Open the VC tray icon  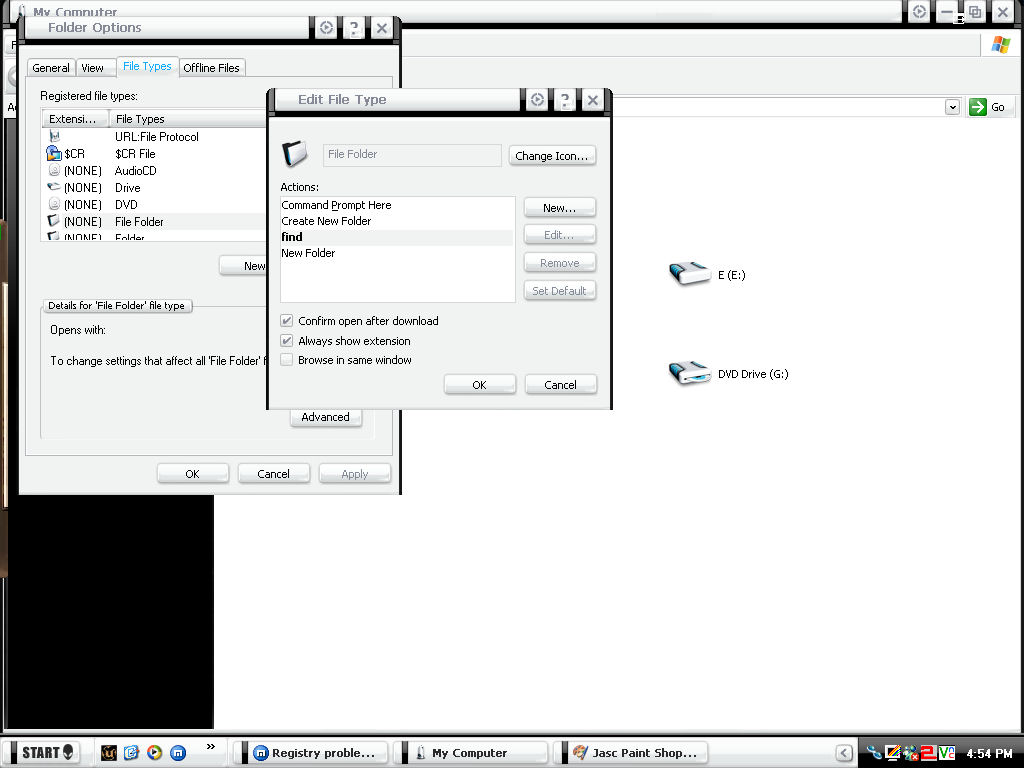point(946,753)
